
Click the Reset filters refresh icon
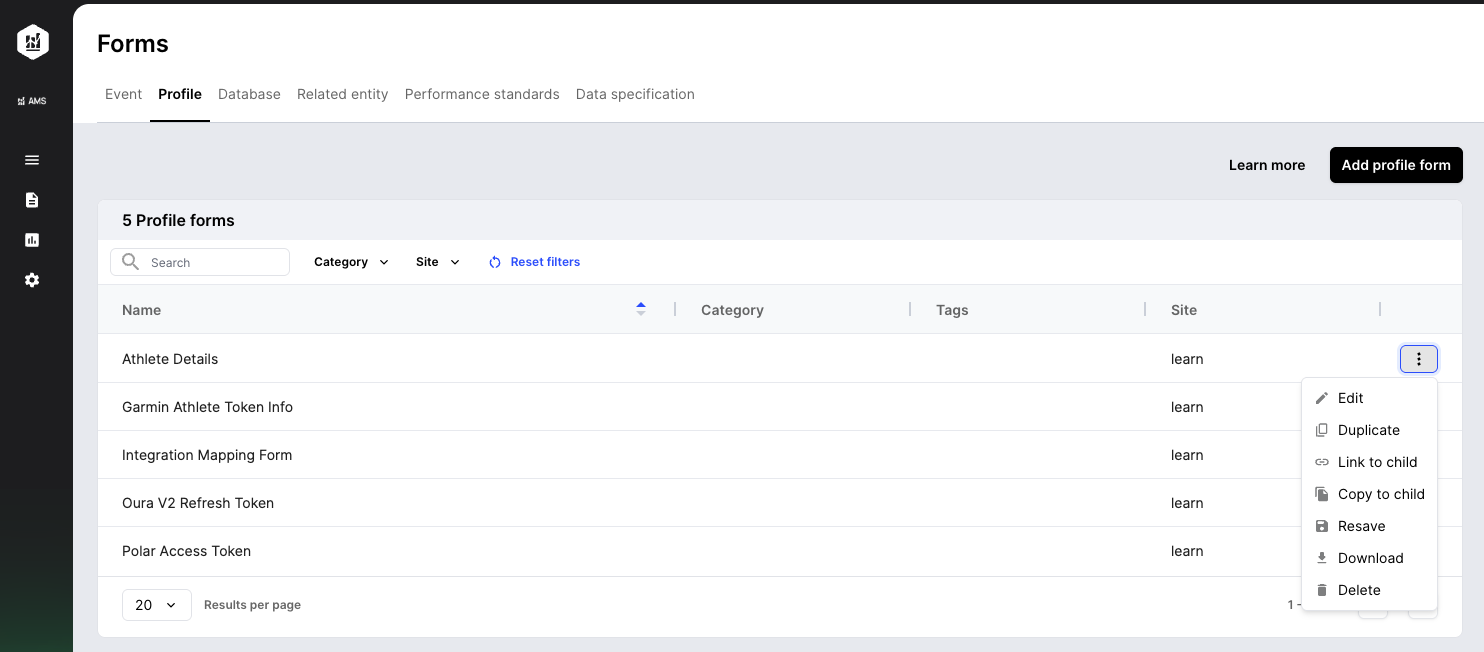click(495, 261)
